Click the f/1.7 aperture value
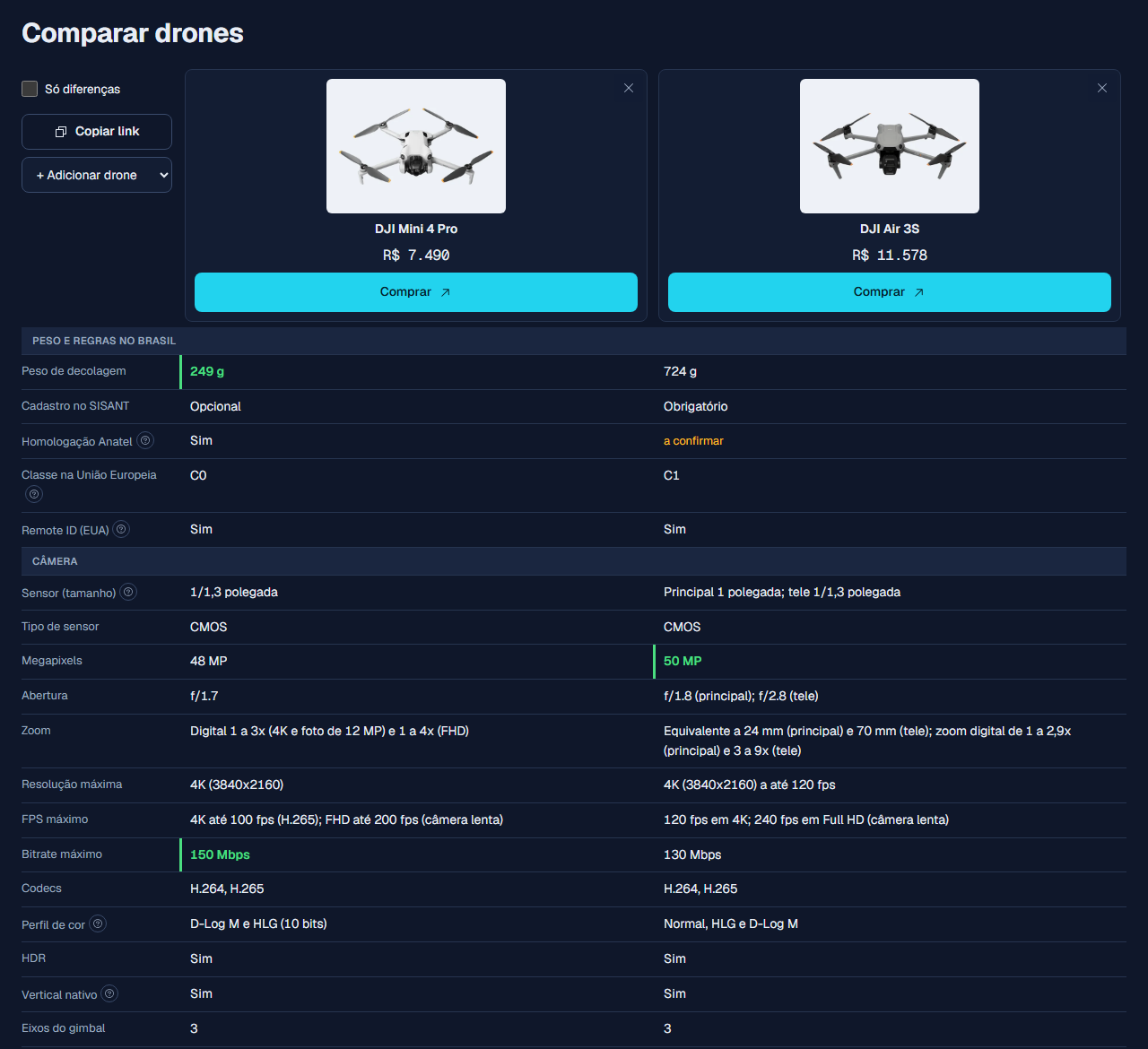The image size is (1148, 1049). point(204,696)
